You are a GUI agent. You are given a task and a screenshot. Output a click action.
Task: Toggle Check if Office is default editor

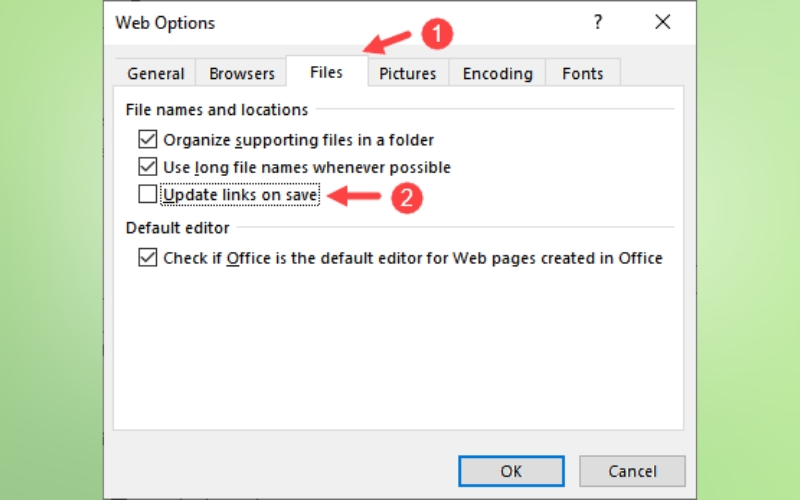(x=148, y=258)
